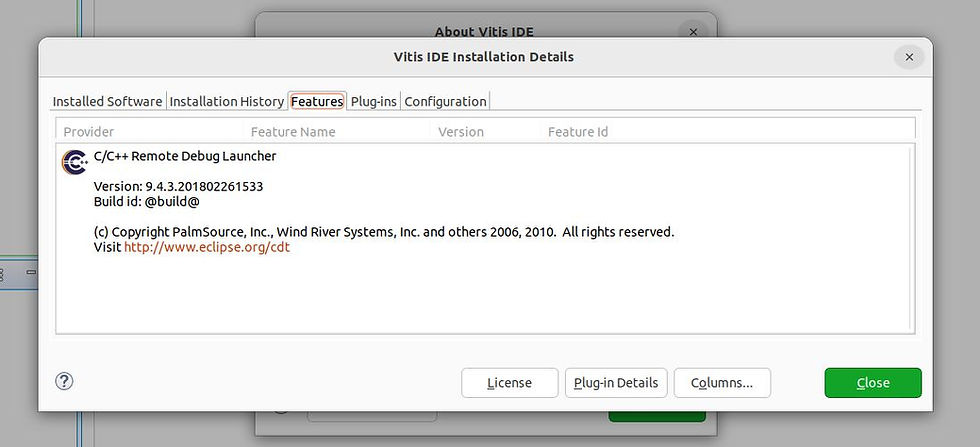Image resolution: width=980 pixels, height=447 pixels.
Task: Select 'C/C++ Remote Debug Launcher' text
Action: (x=185, y=156)
